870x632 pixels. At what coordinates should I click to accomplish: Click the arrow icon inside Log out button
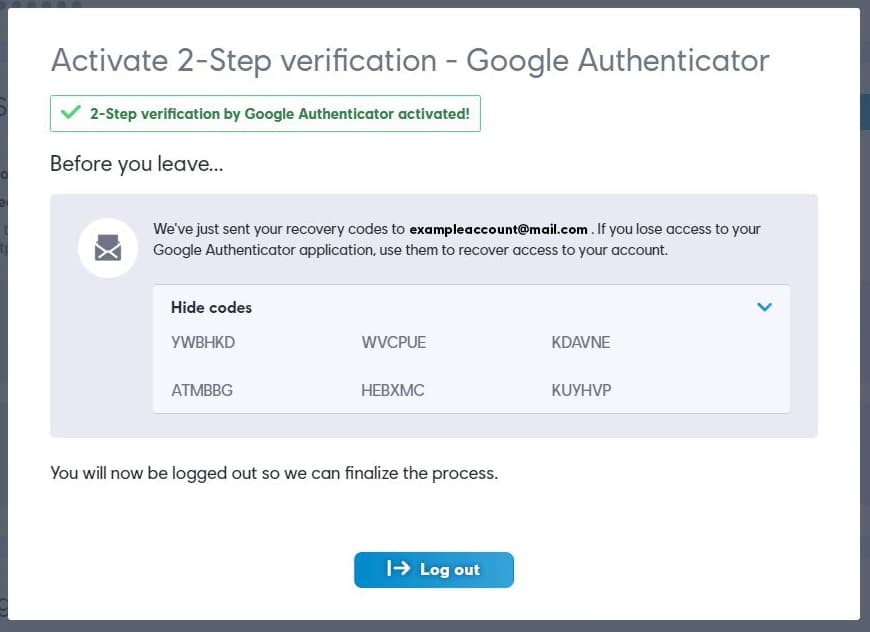[x=398, y=569]
